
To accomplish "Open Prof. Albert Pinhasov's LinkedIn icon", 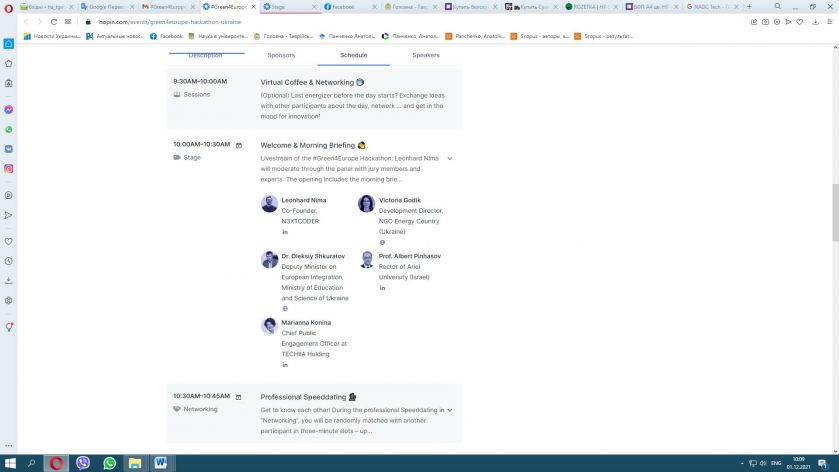I will click(382, 288).
